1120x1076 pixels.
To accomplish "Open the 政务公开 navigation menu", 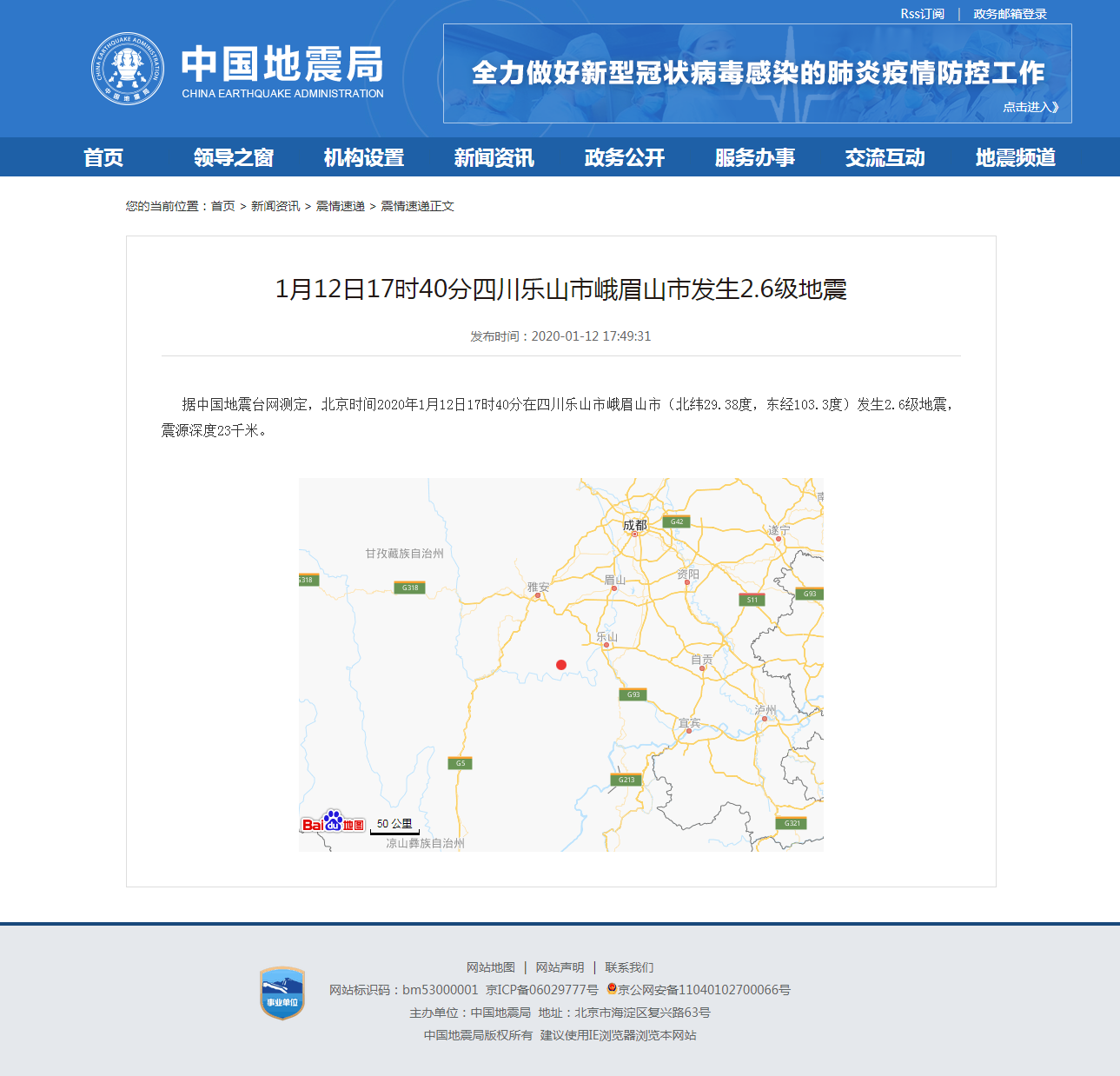I will tap(624, 157).
